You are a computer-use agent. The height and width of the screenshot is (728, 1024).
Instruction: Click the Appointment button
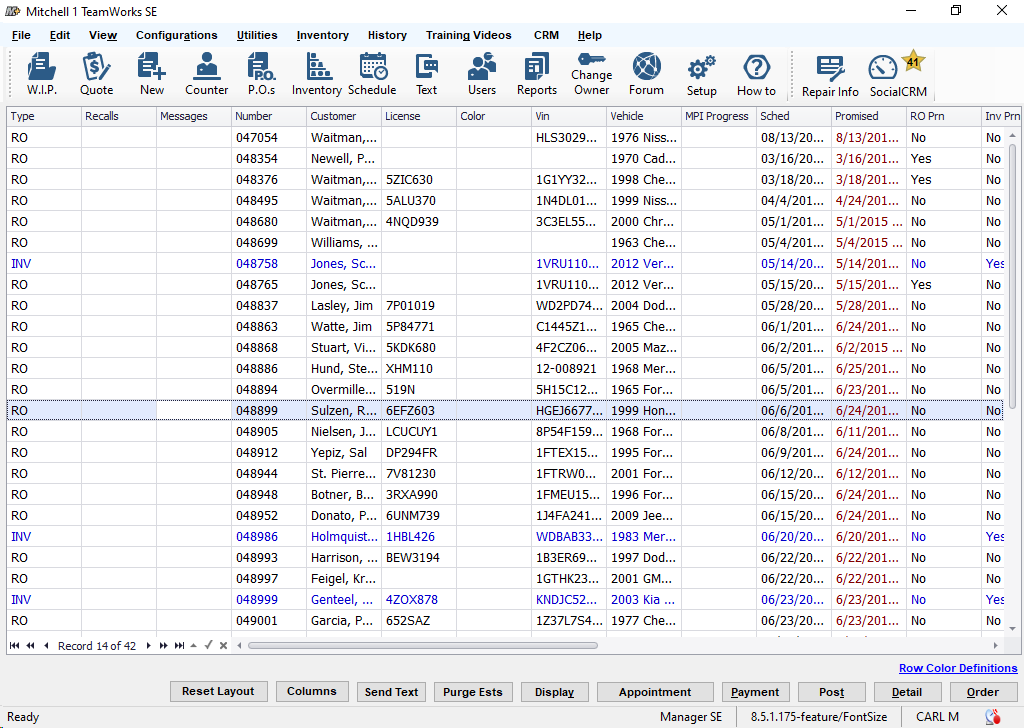(655, 692)
